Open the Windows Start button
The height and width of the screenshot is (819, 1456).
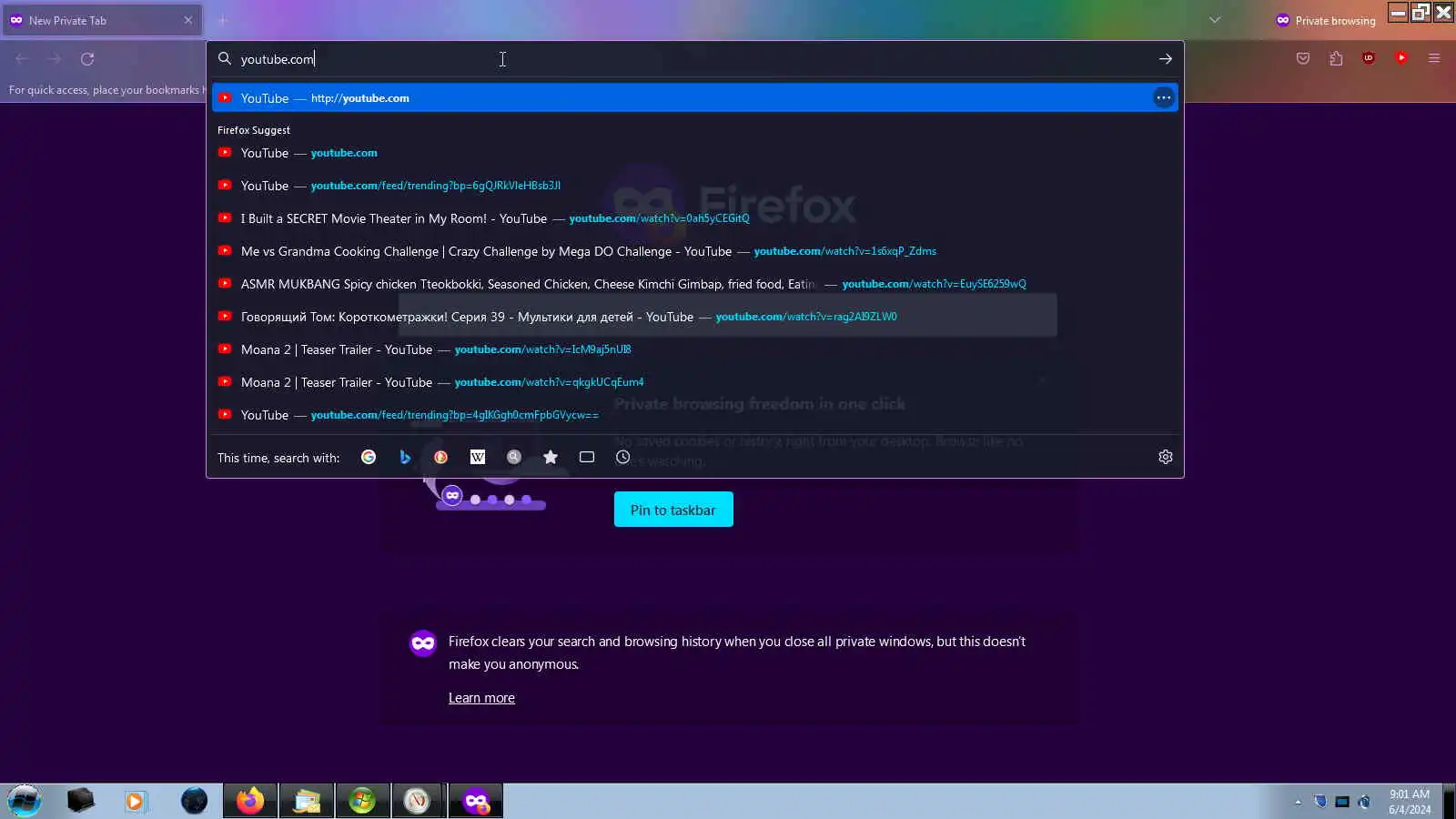25,801
